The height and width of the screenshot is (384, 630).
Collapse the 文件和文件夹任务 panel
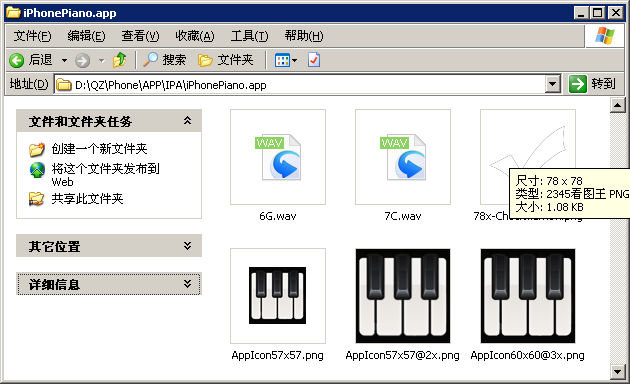(x=188, y=121)
